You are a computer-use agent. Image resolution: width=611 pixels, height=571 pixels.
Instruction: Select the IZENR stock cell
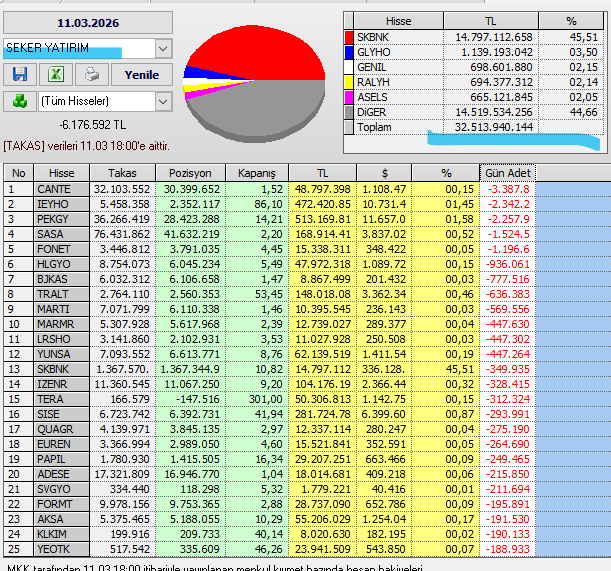click(x=62, y=384)
